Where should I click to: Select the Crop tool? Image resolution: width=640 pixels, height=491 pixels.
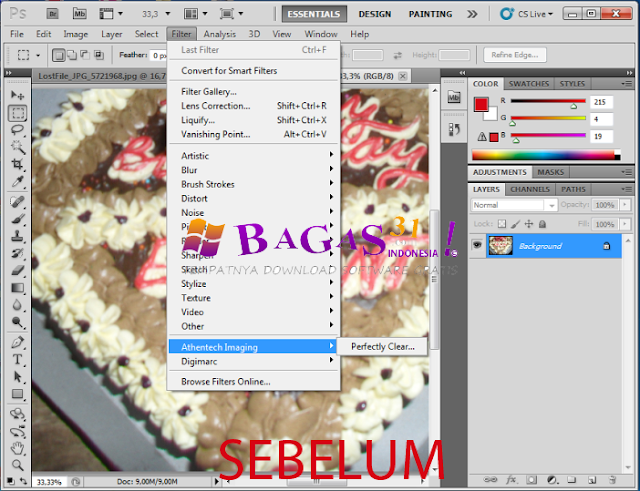pos(17,164)
